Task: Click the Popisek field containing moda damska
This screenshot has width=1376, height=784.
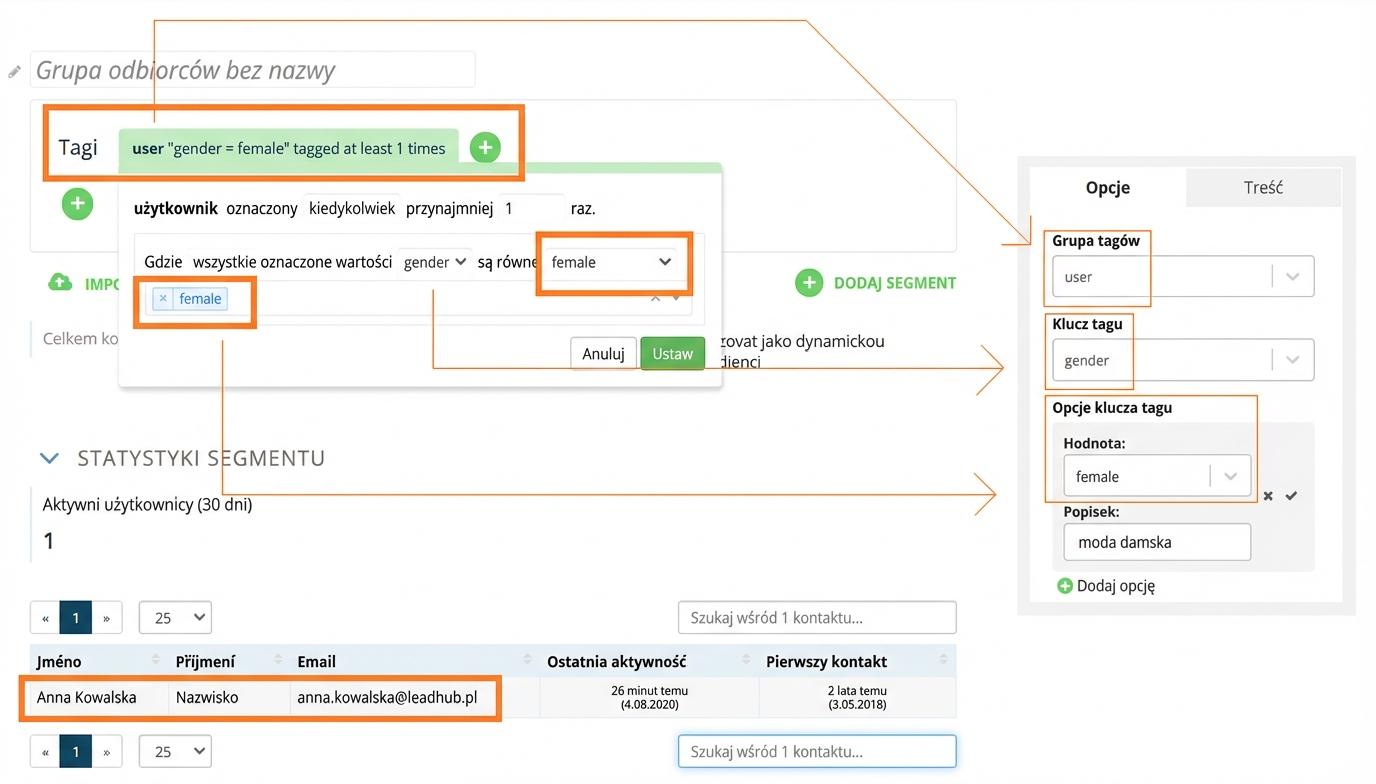Action: tap(1157, 542)
